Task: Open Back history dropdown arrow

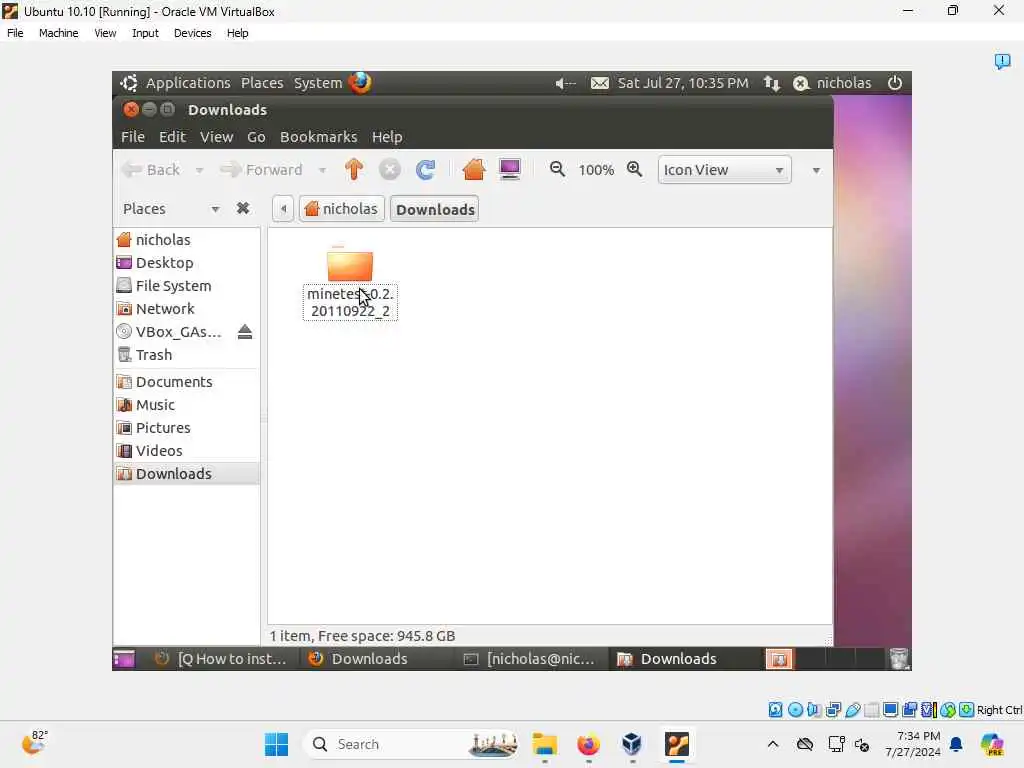Action: (199, 170)
